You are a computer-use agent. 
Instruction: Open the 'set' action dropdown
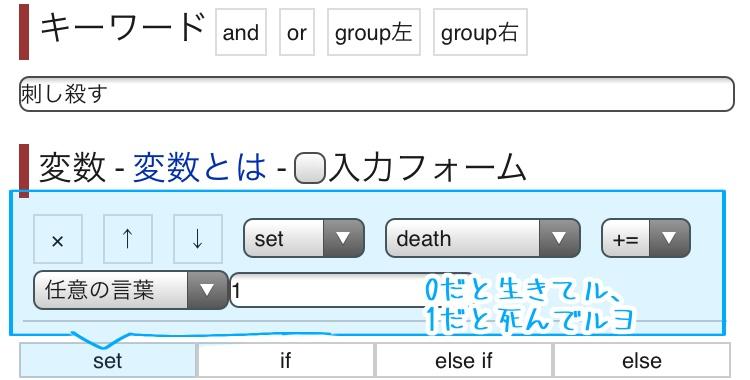(304, 238)
